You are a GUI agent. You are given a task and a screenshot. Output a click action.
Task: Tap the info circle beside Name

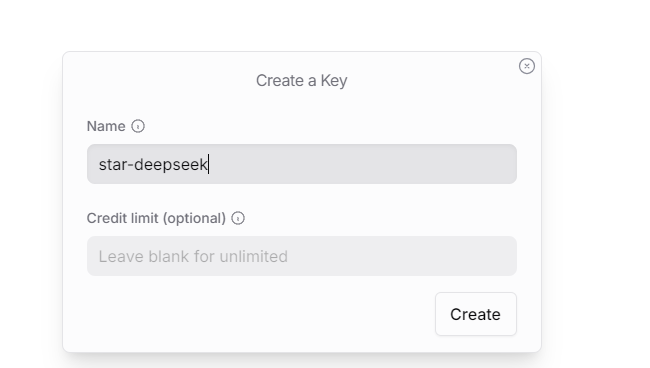coord(138,126)
